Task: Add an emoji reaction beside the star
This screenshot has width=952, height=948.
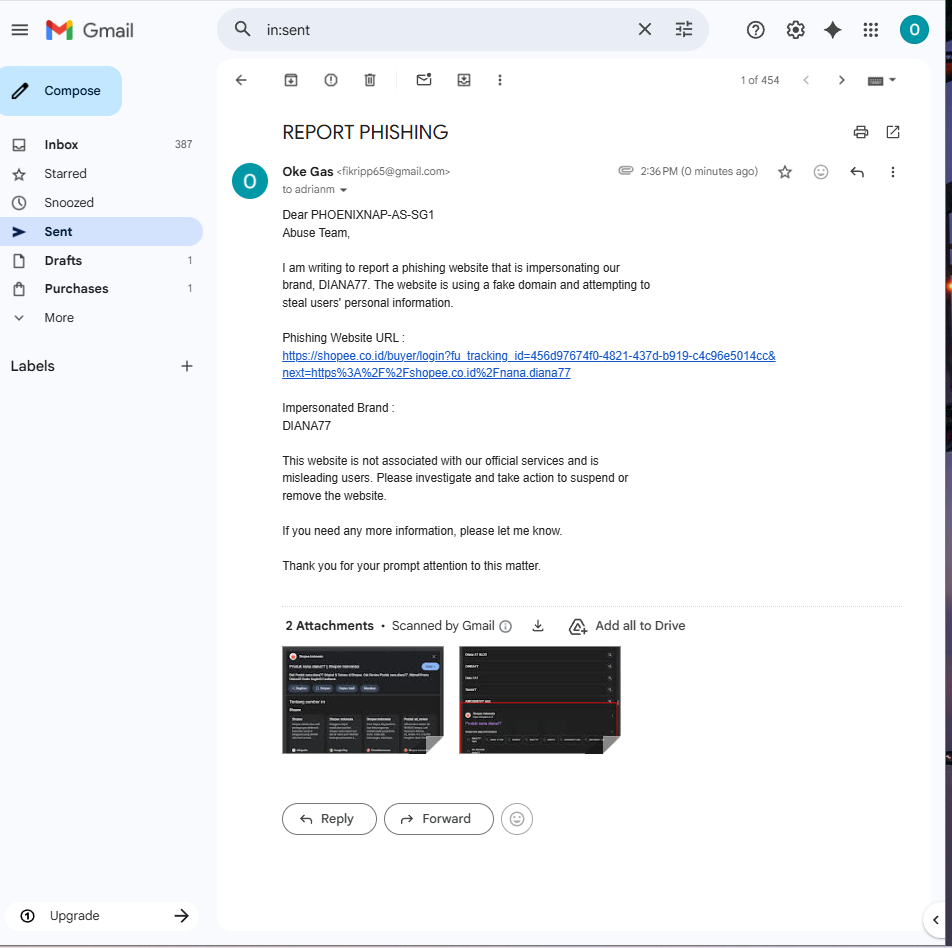Action: (x=821, y=172)
